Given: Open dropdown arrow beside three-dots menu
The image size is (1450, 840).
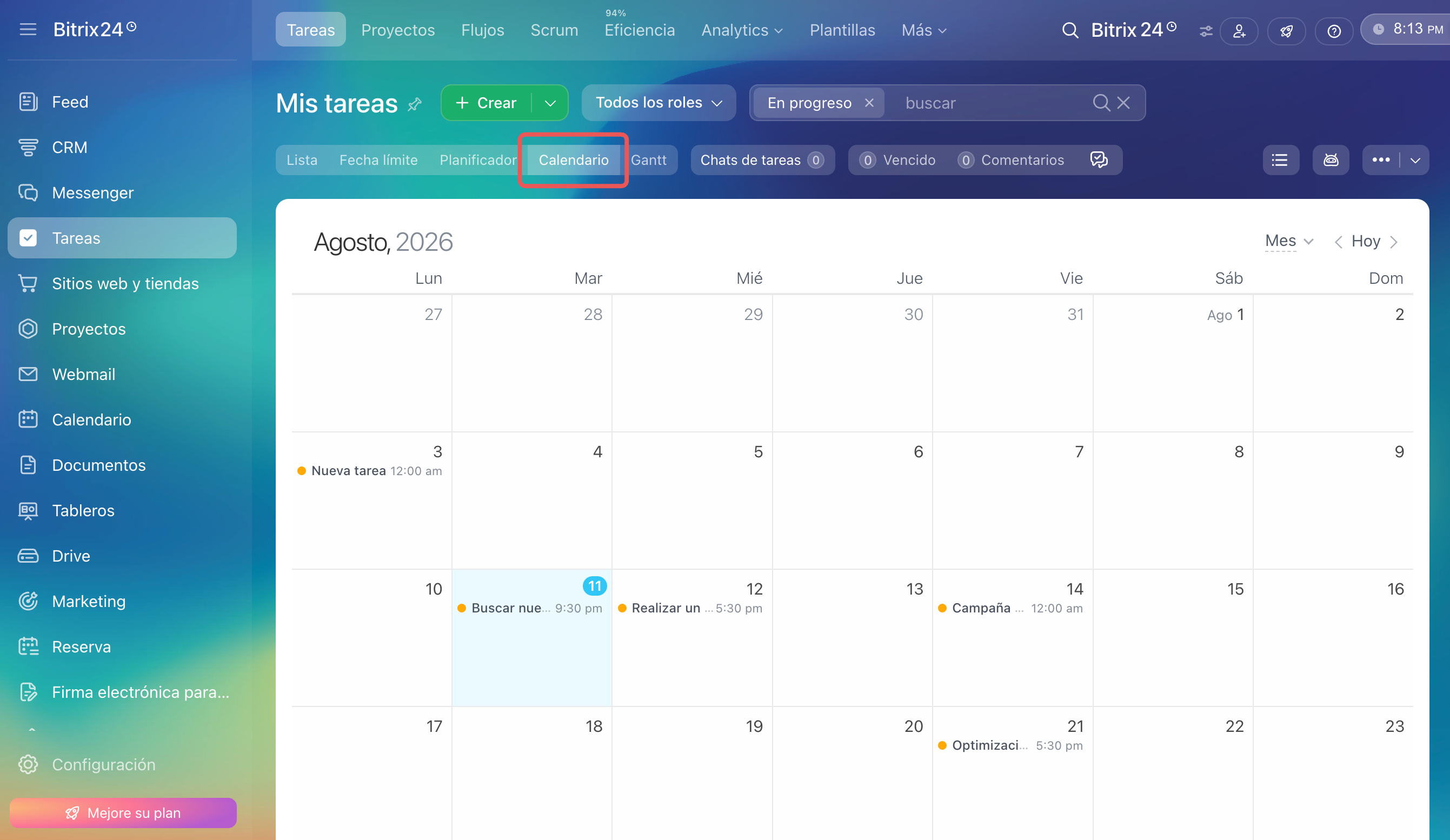Looking at the screenshot, I should [x=1415, y=160].
